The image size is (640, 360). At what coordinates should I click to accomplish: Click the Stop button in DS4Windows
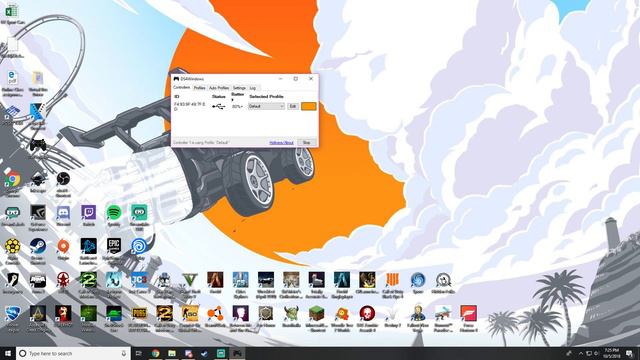[307, 142]
